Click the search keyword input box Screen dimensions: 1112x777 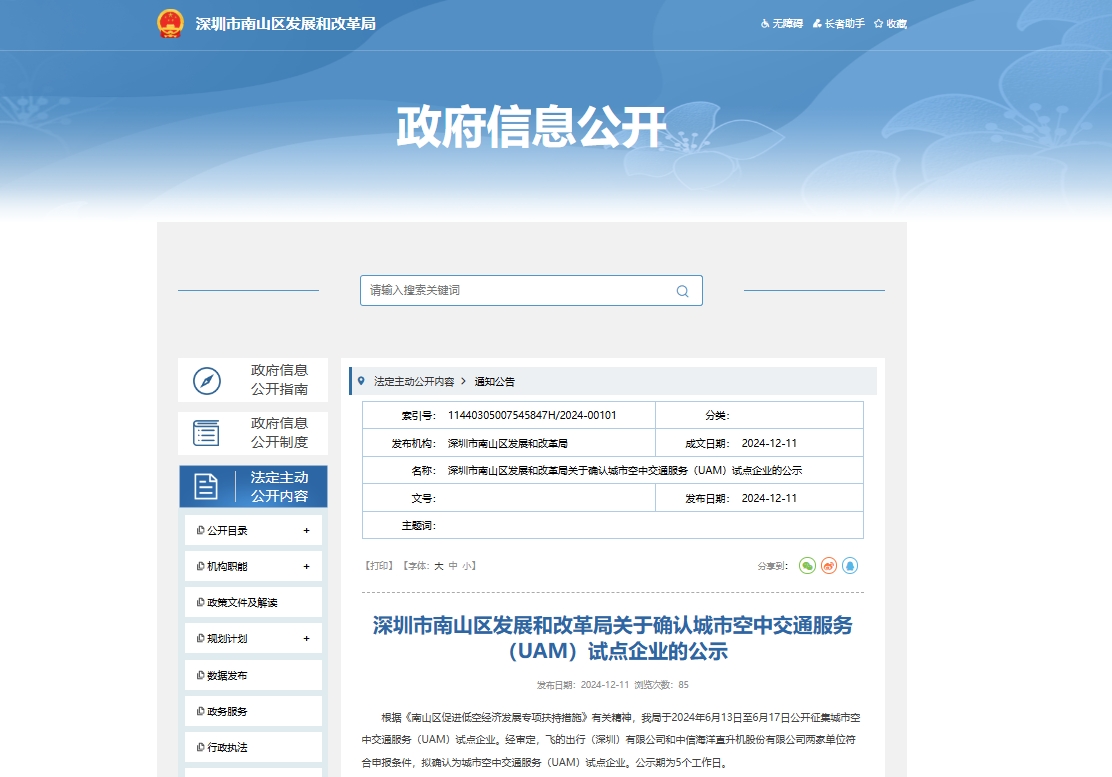point(520,290)
